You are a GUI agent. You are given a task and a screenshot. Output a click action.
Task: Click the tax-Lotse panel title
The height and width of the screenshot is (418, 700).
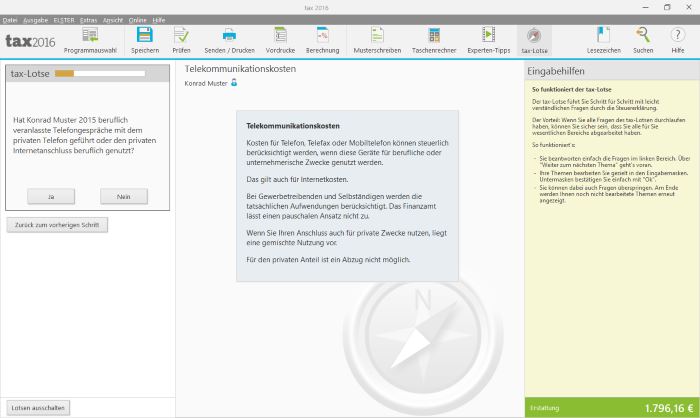(30, 74)
